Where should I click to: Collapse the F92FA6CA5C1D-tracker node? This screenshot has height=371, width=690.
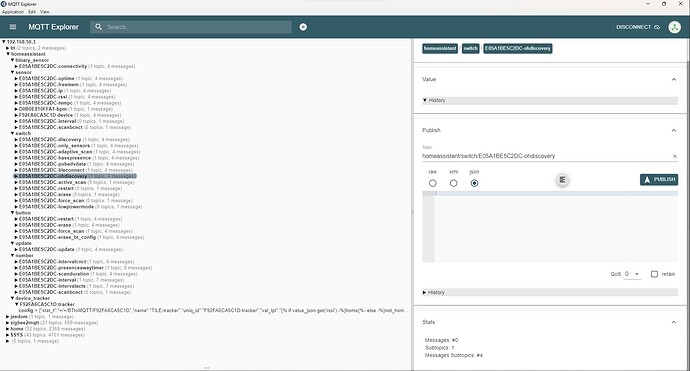tap(17, 304)
